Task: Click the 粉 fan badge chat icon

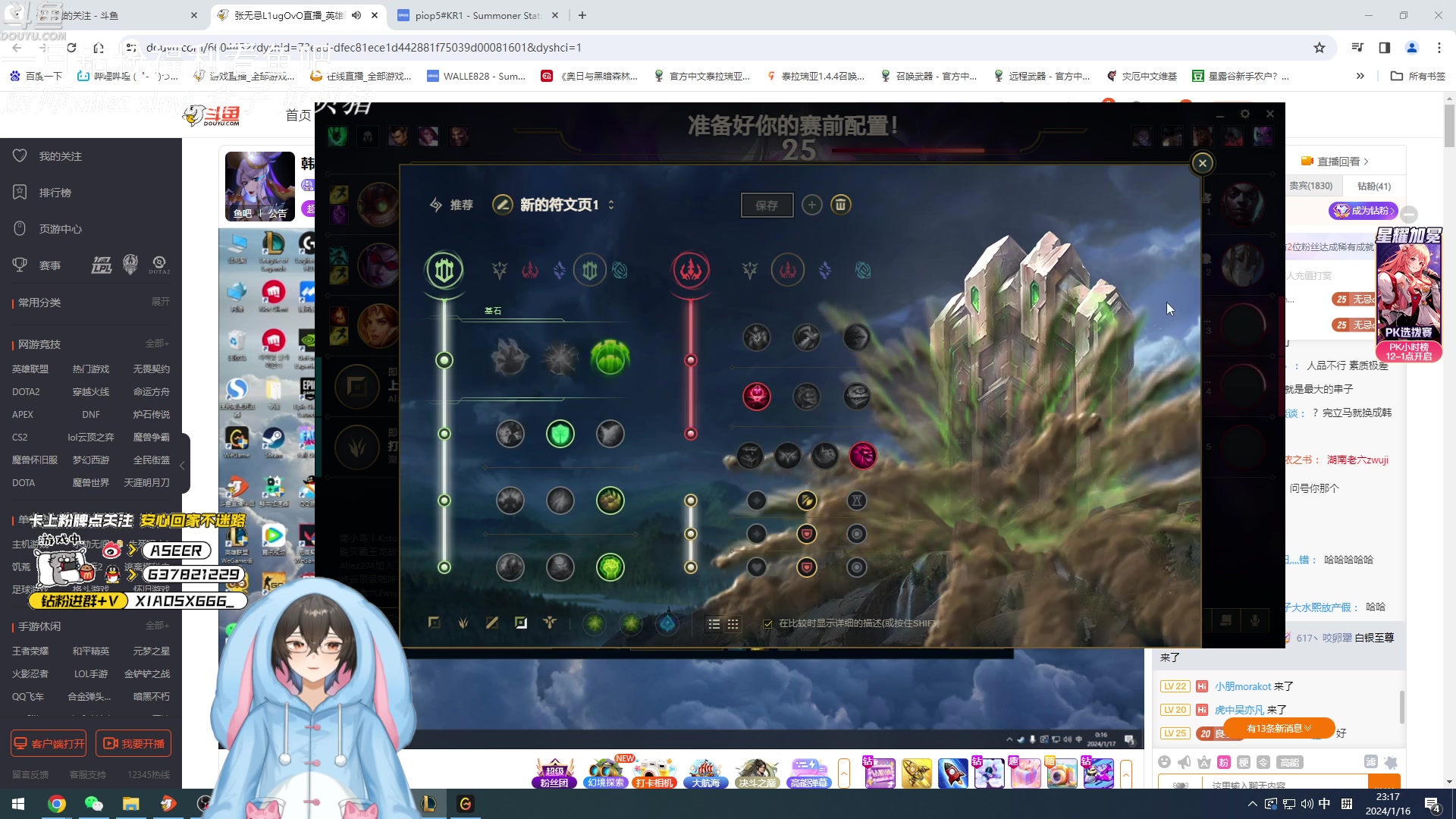Action: [1223, 762]
